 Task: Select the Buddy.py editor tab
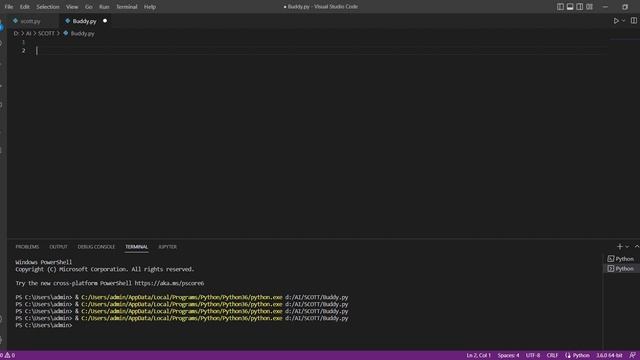(x=84, y=21)
